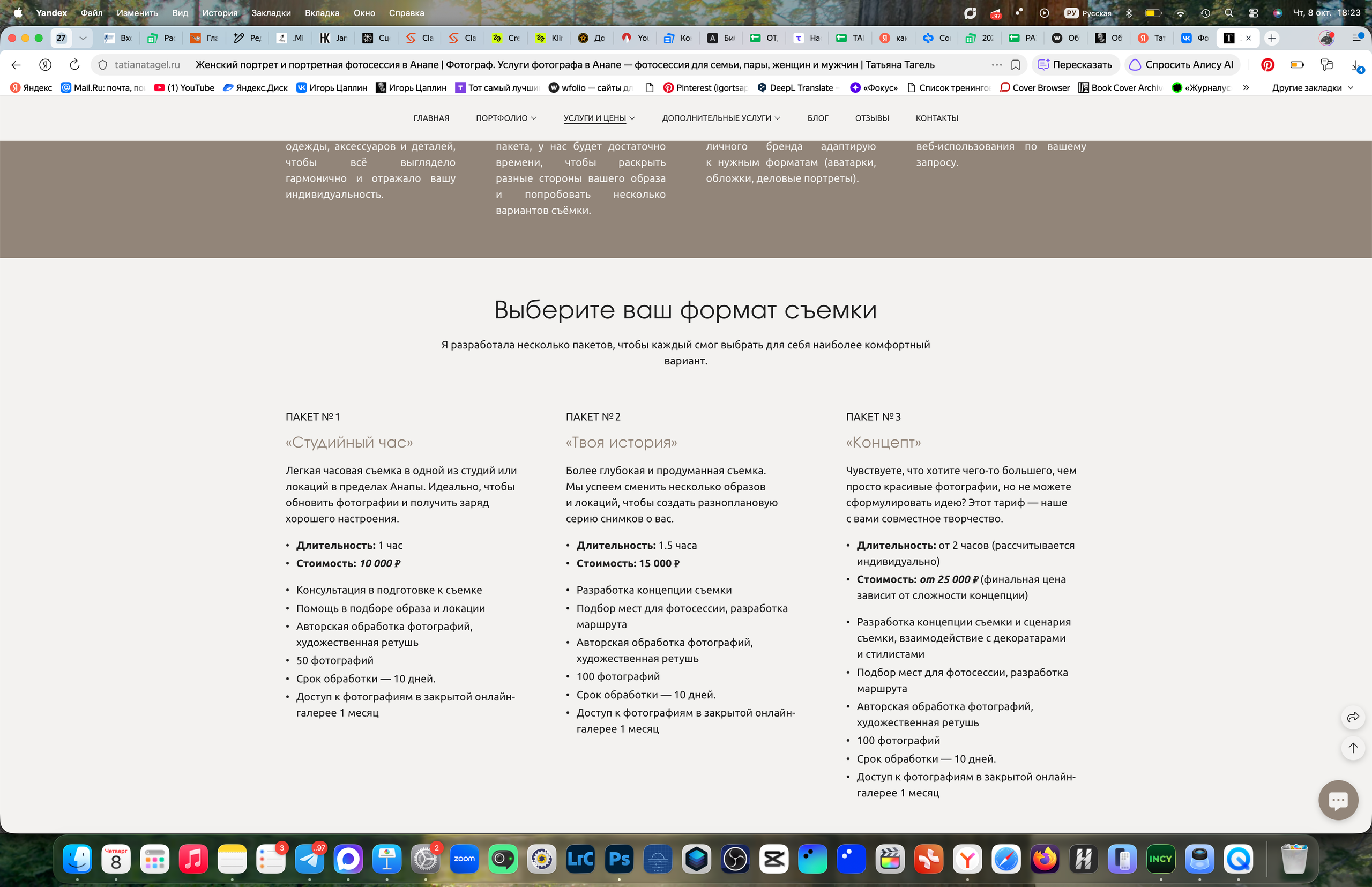Open the БЛОГ navigation link
This screenshot has height=887, width=1372.
click(817, 117)
